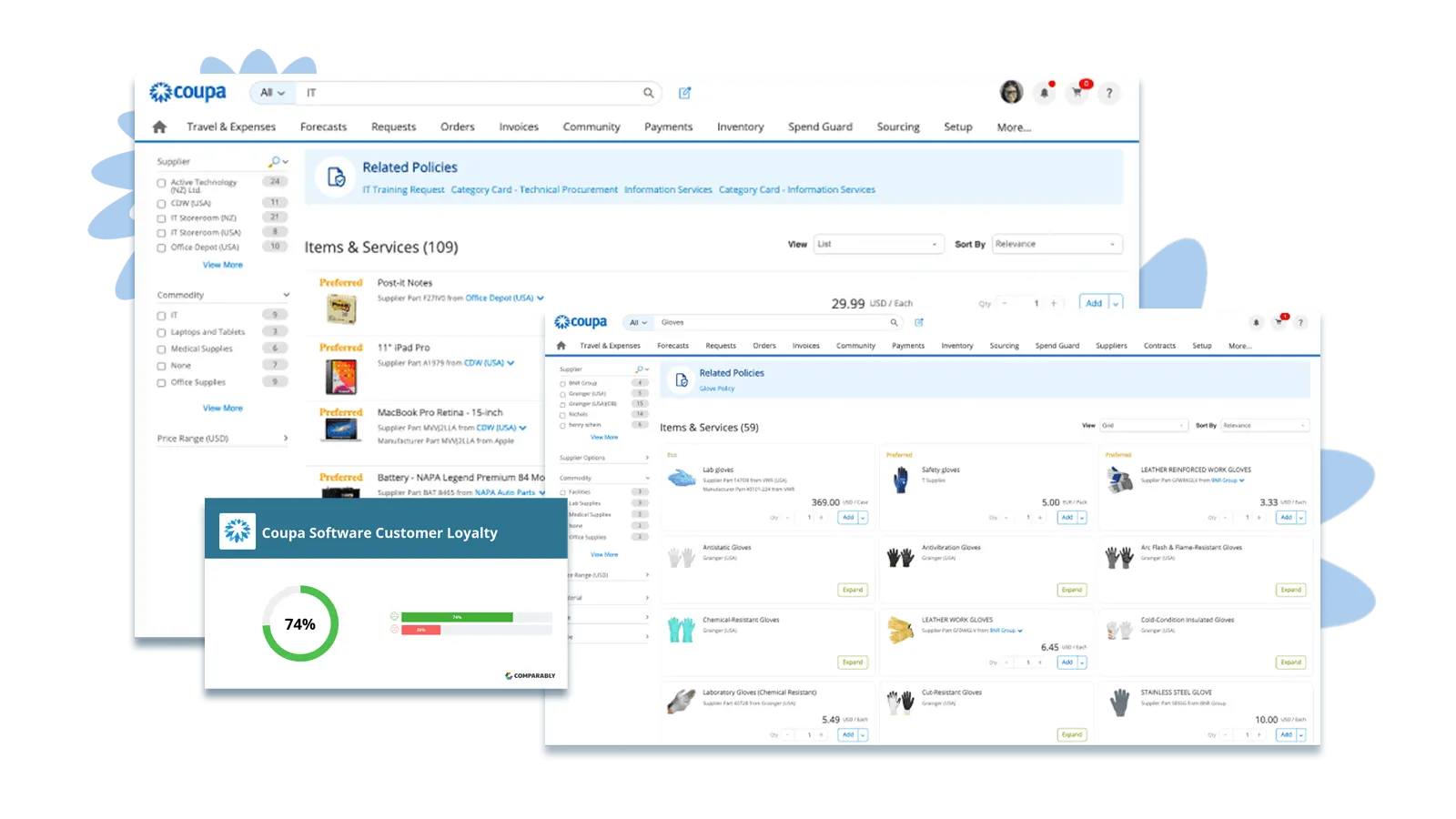This screenshot has width=1456, height=819.
Task: Click the help question mark icon
Action: pos(1109,93)
